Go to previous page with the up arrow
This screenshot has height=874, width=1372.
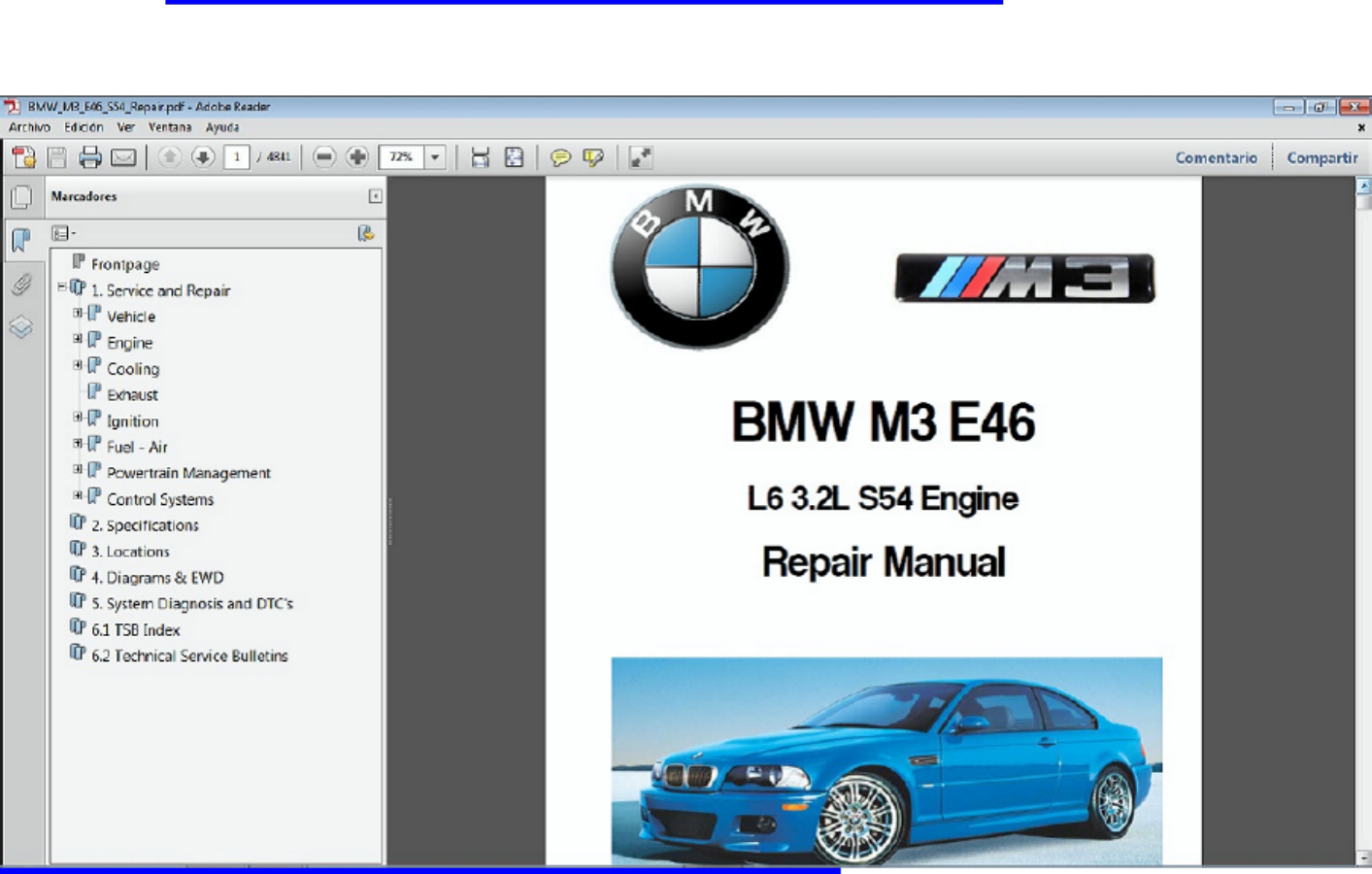pos(170,156)
